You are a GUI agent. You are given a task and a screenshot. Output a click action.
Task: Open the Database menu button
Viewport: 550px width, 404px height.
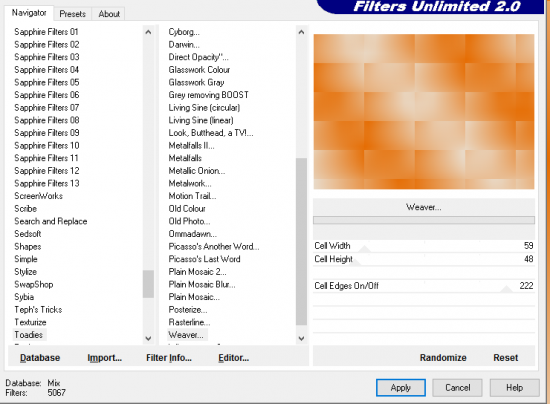click(x=40, y=358)
